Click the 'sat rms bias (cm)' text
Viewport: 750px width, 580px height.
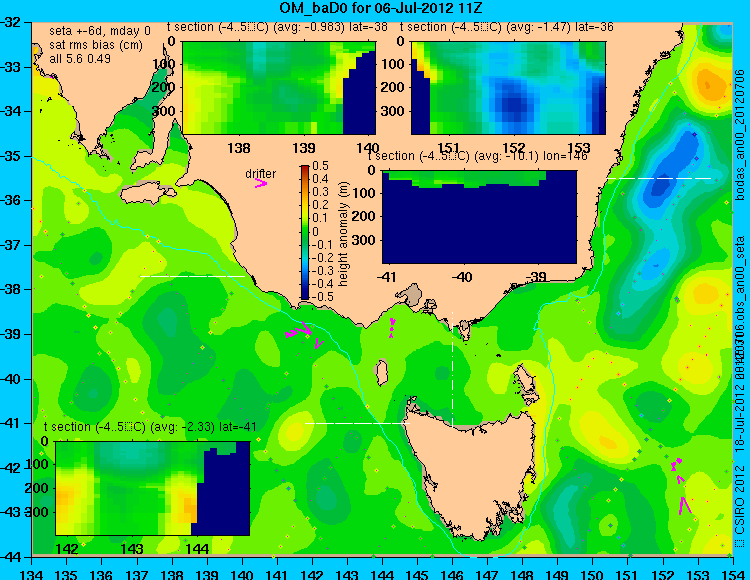[96, 45]
